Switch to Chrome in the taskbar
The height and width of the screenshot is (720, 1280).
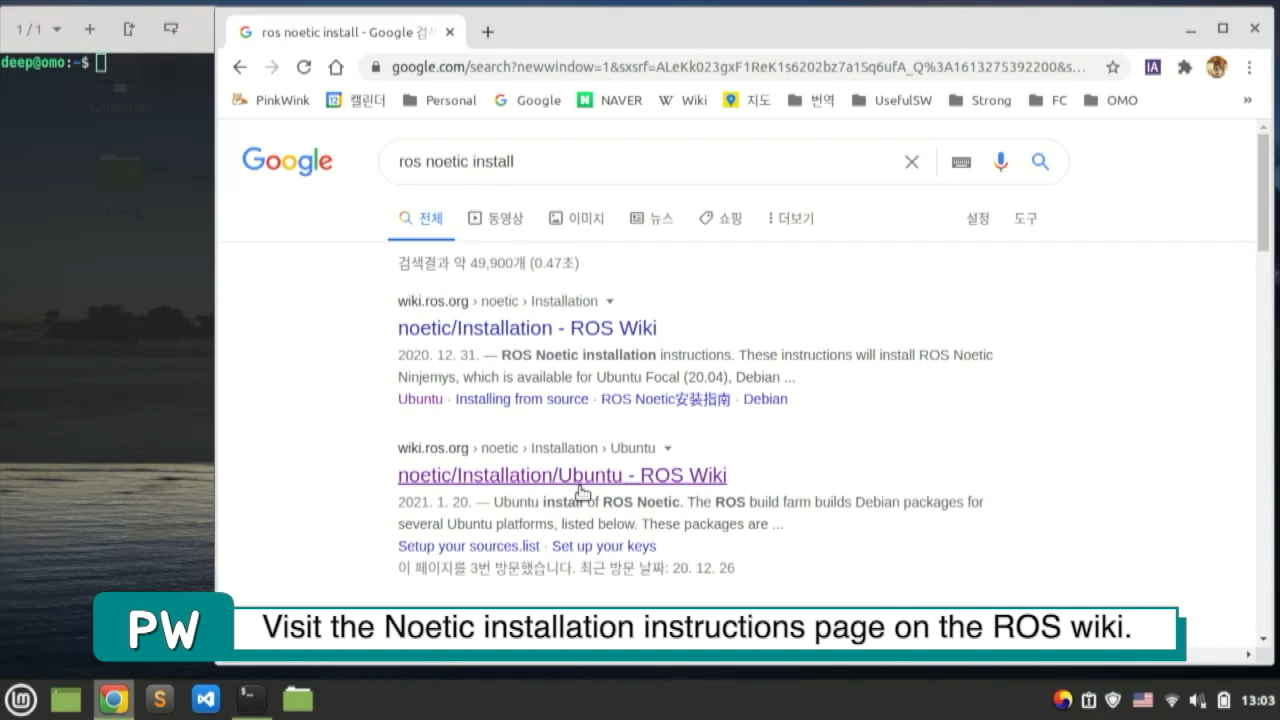tap(113, 699)
